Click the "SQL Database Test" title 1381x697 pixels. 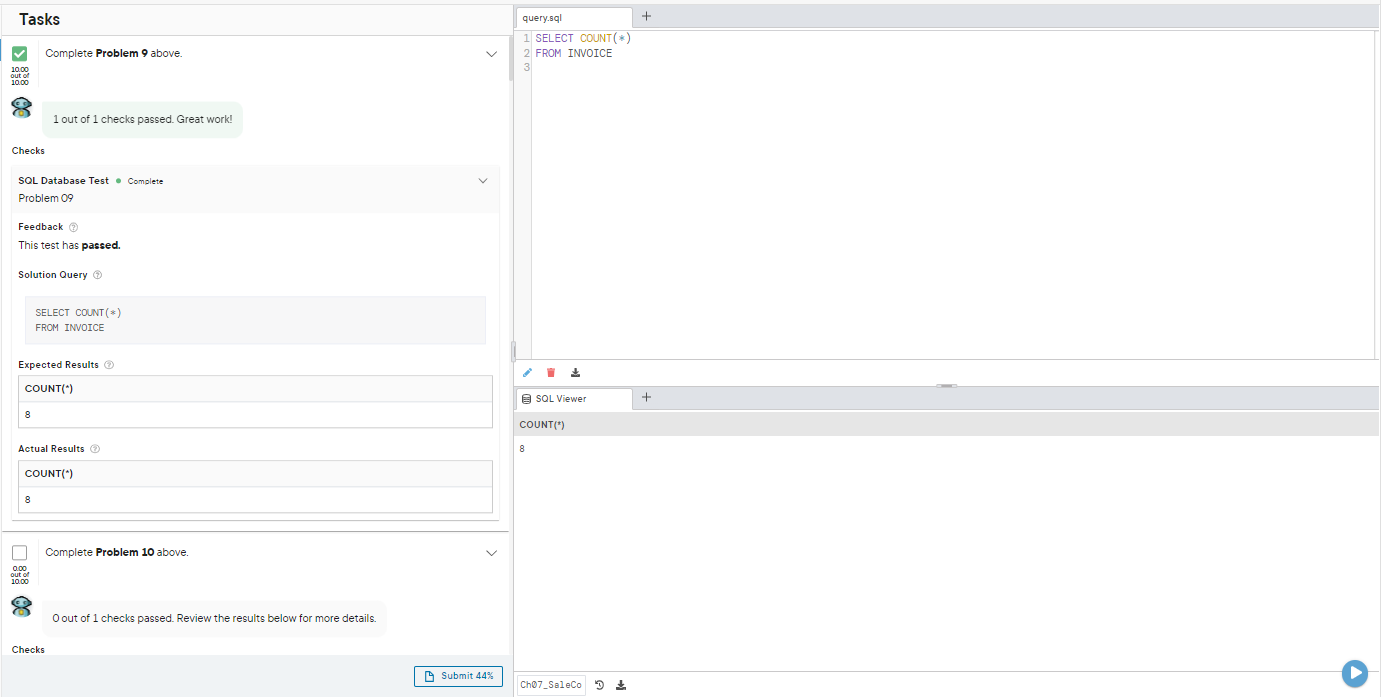64,181
